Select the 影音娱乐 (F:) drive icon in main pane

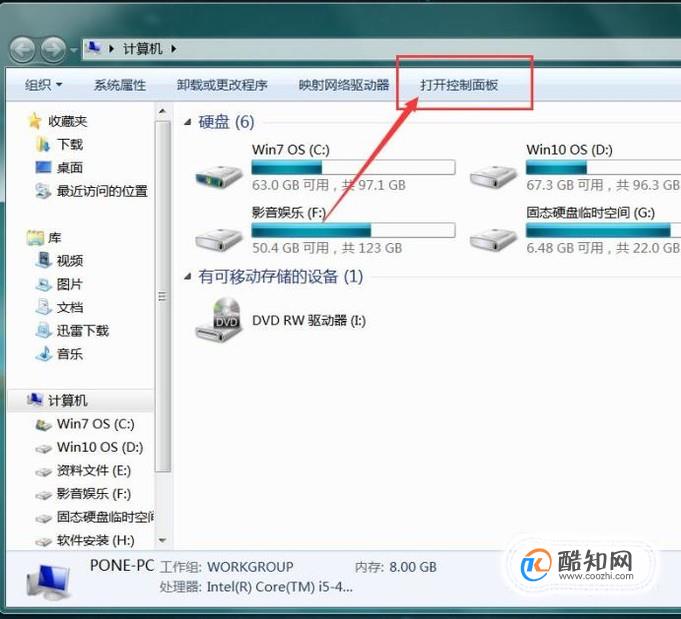tap(219, 239)
